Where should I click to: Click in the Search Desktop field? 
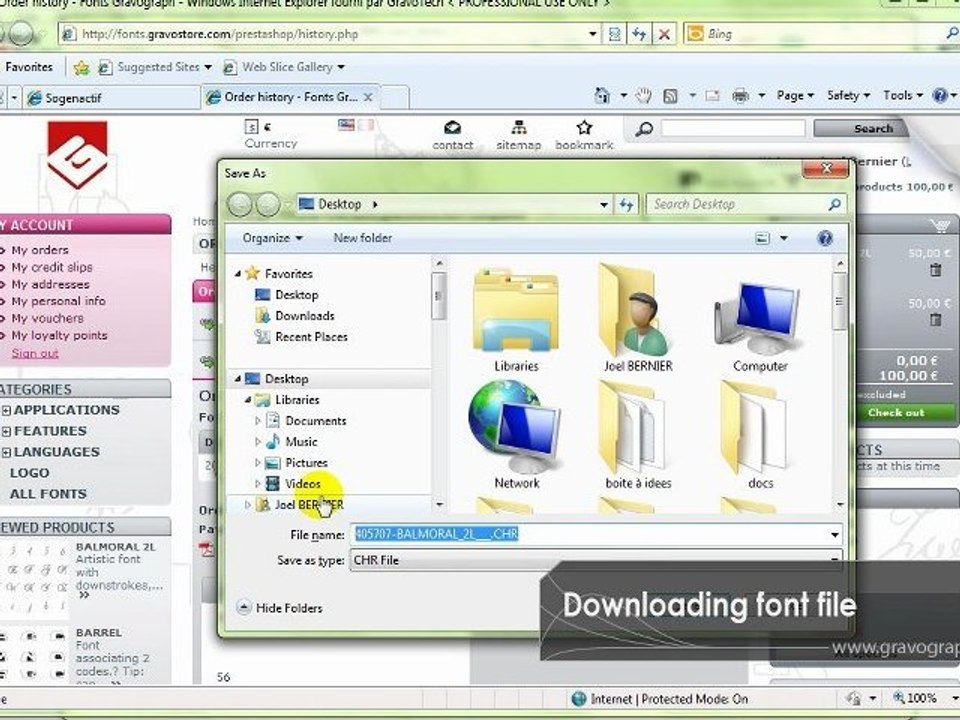738,204
